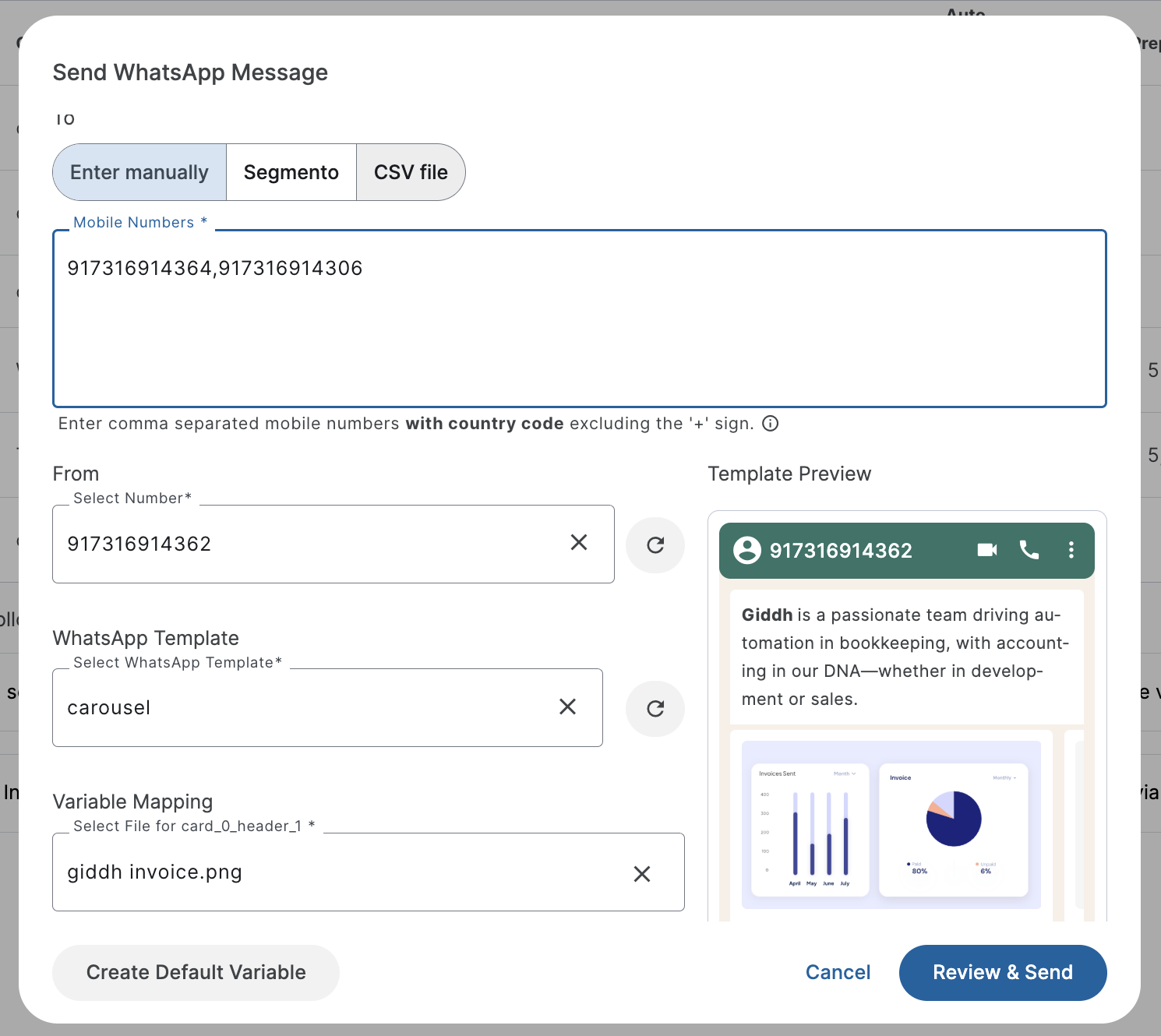Open the info icon beside country code hint
Image resolution: width=1161 pixels, height=1036 pixels.
tap(770, 424)
